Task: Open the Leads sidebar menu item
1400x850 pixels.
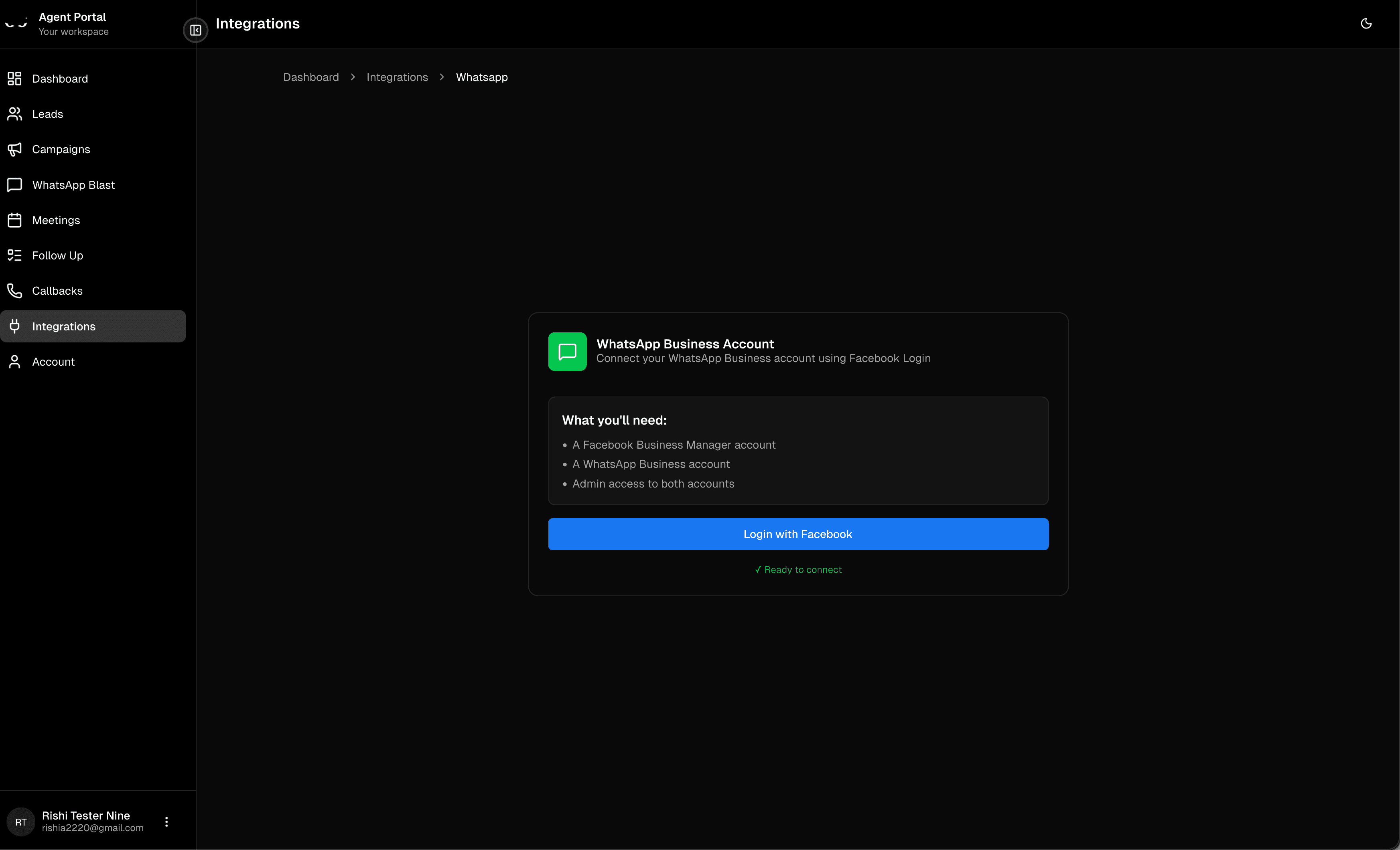Action: [x=93, y=114]
